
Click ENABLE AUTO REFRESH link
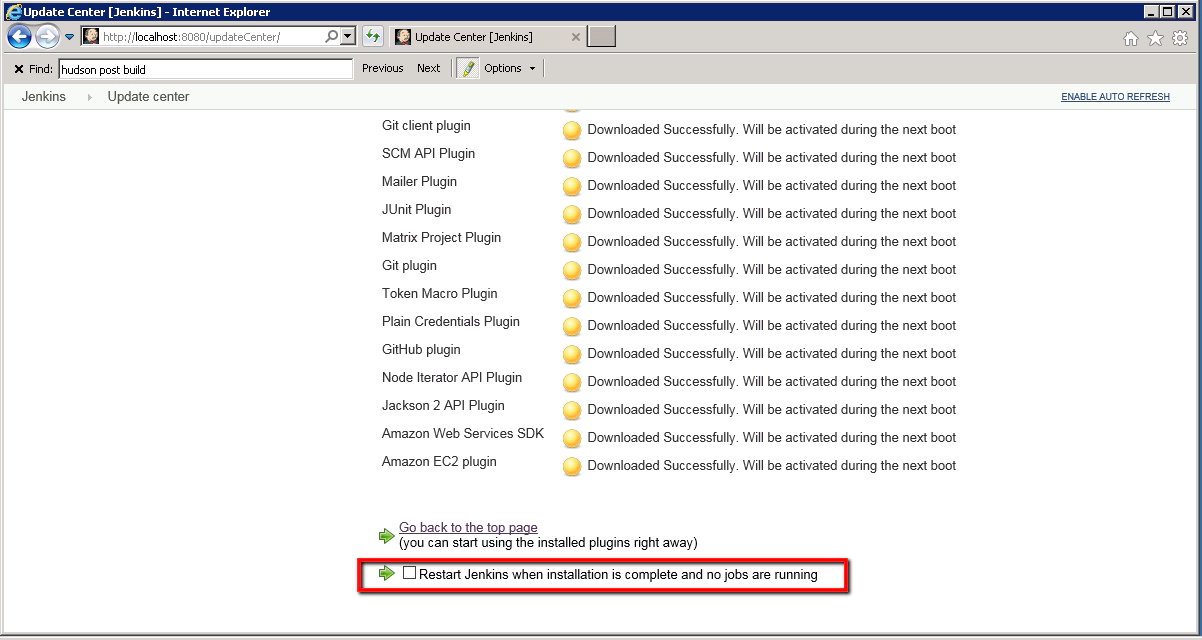pos(1115,97)
